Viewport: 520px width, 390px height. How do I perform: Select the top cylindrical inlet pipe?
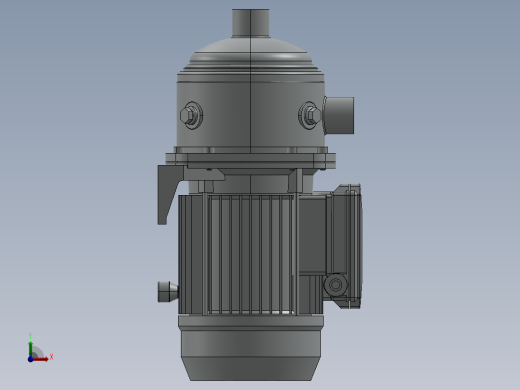250,23
